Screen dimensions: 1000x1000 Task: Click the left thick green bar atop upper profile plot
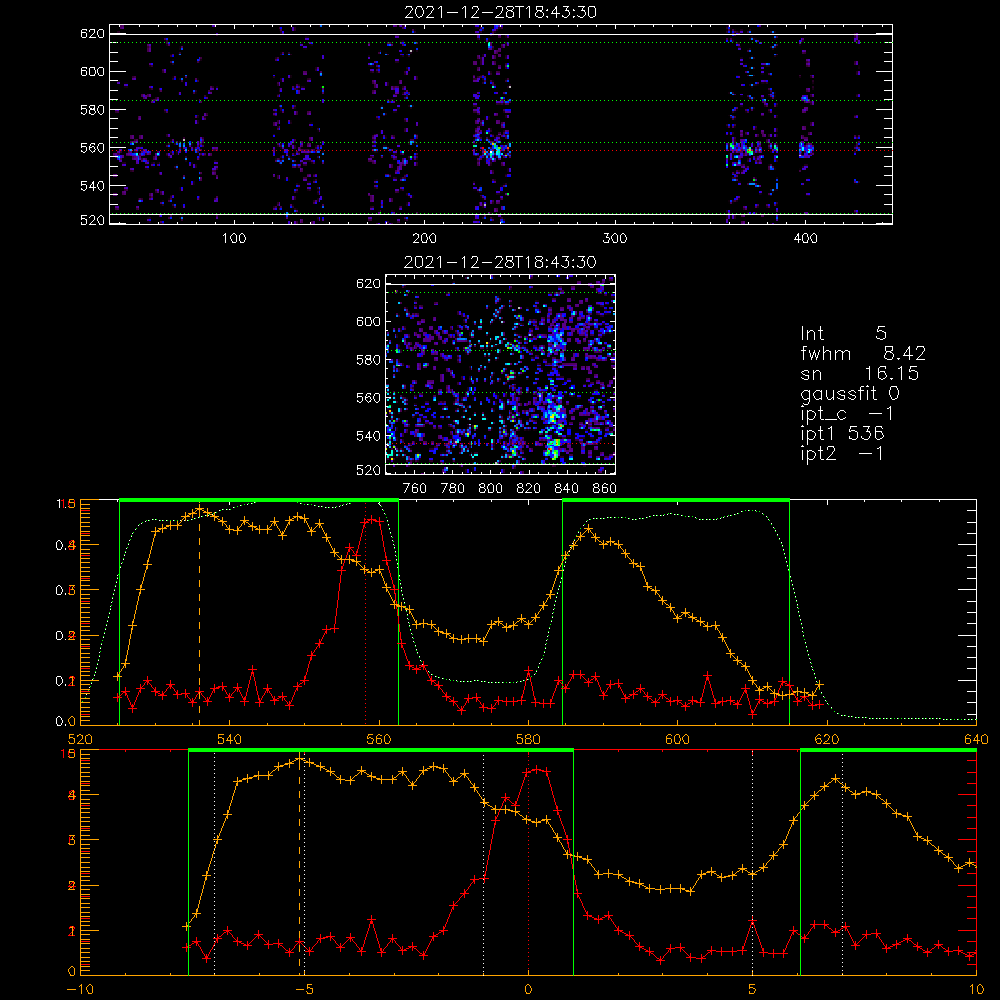tap(259, 501)
